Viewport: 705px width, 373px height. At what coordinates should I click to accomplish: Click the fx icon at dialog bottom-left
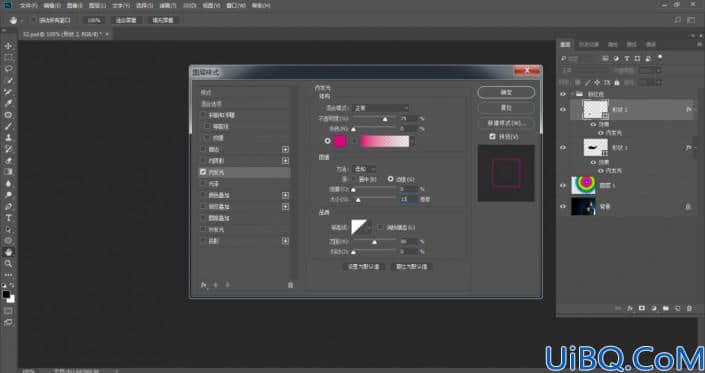[x=204, y=285]
